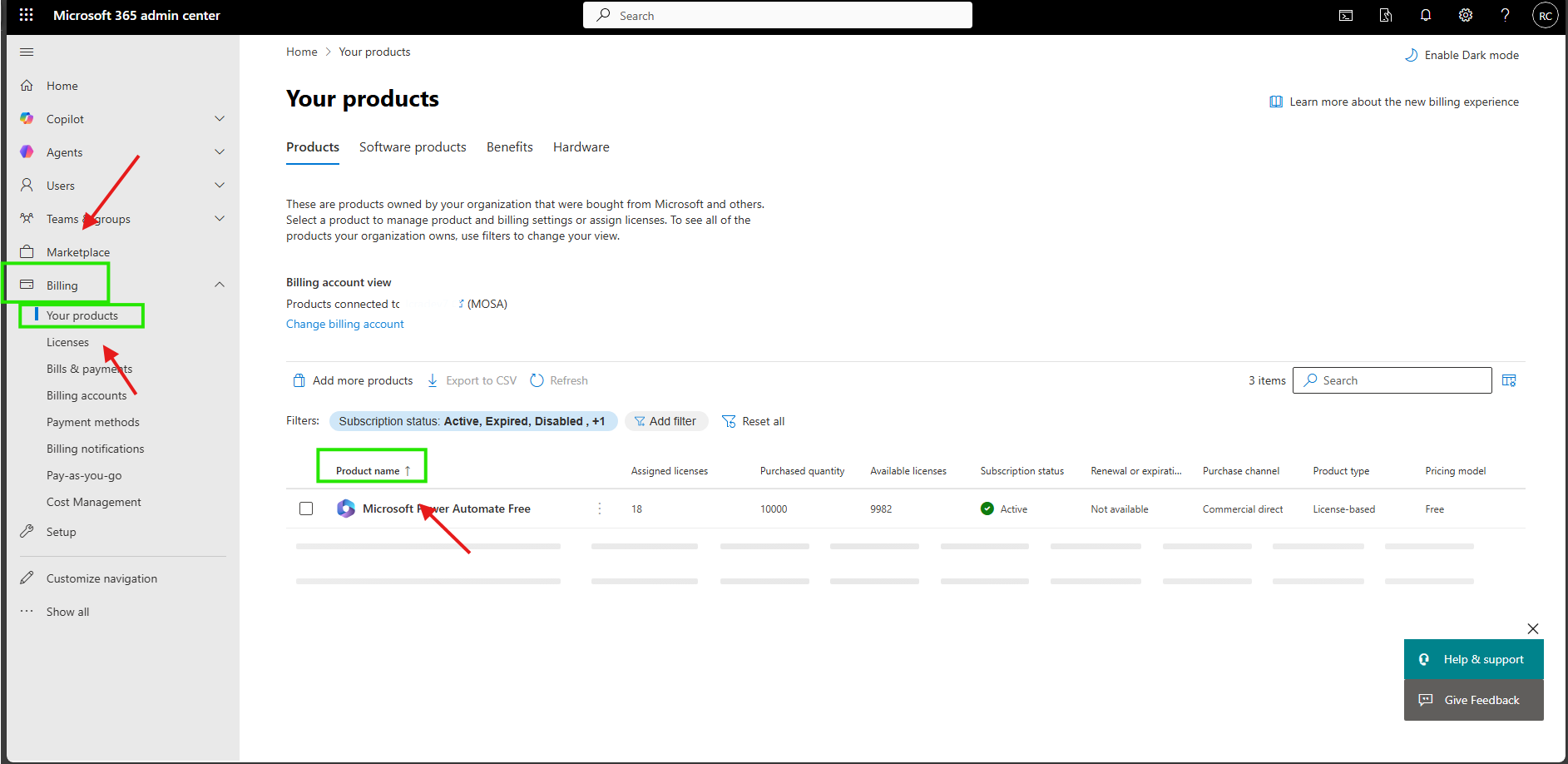
Task: Open Cost Management in the sidebar
Action: tap(94, 502)
